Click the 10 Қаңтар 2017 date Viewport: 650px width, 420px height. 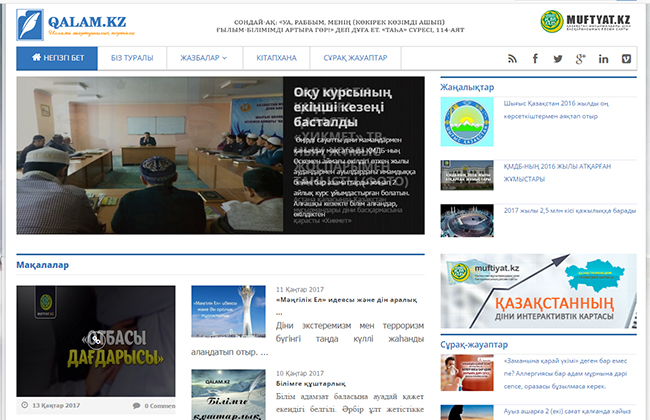(300, 373)
